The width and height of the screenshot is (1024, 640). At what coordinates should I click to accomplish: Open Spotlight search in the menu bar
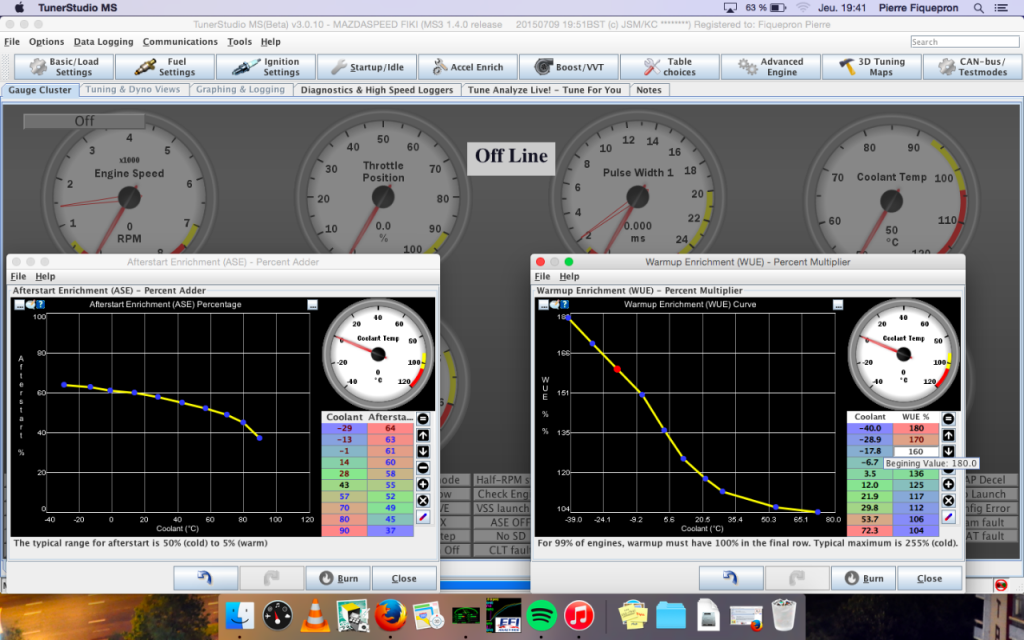tap(978, 8)
